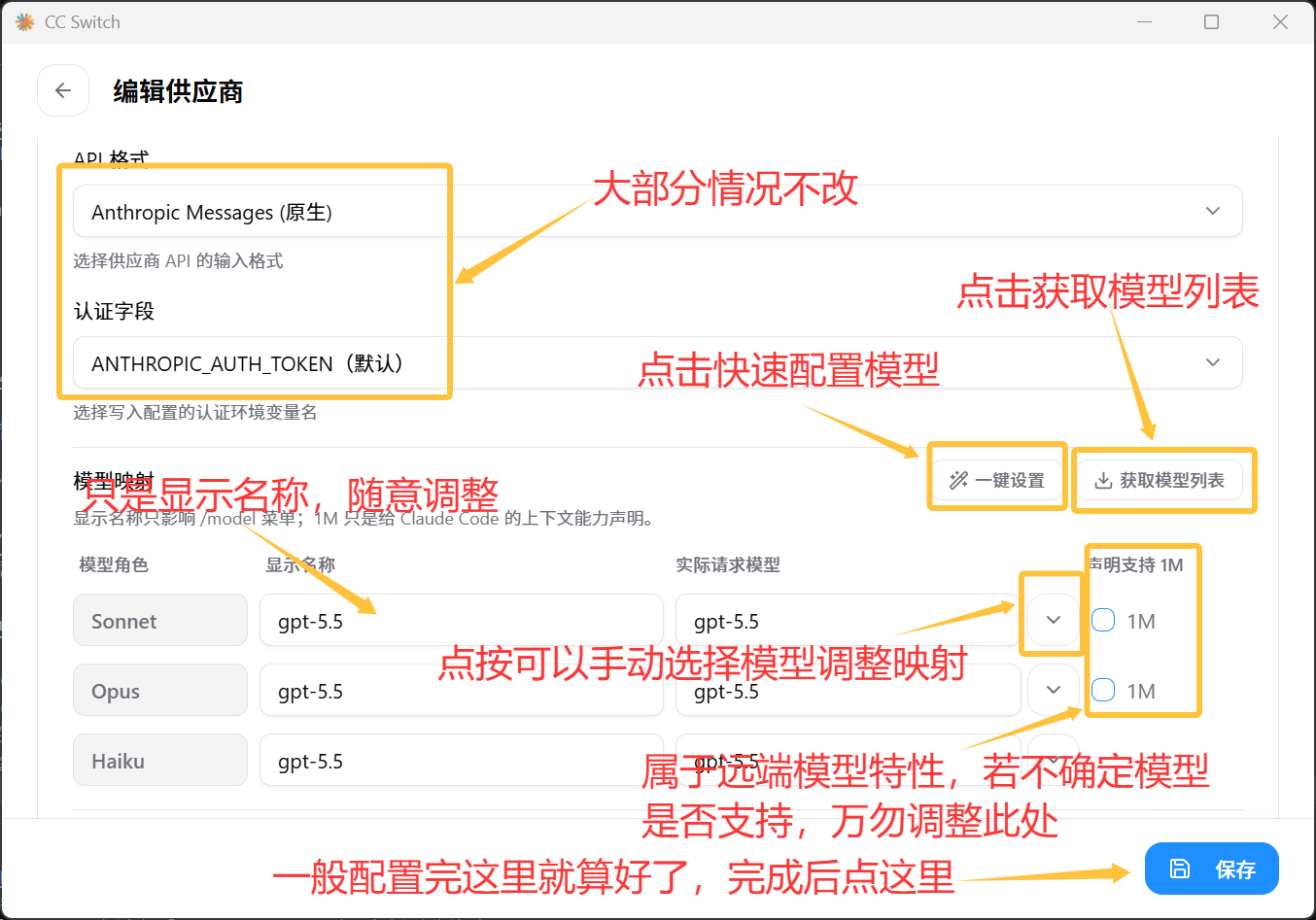Click the CC Switch window title text
The image size is (1316, 920).
[x=83, y=22]
